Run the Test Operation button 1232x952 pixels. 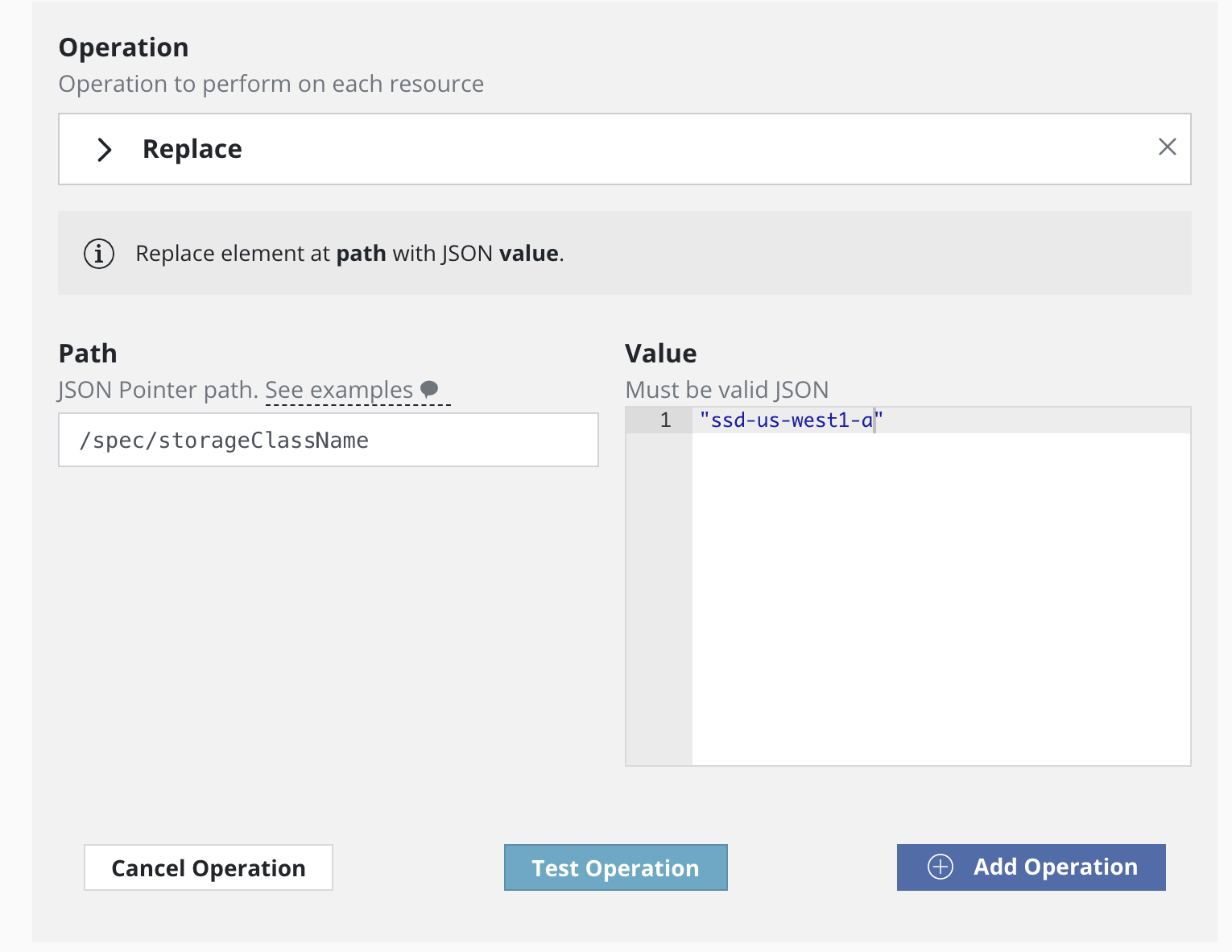point(615,867)
